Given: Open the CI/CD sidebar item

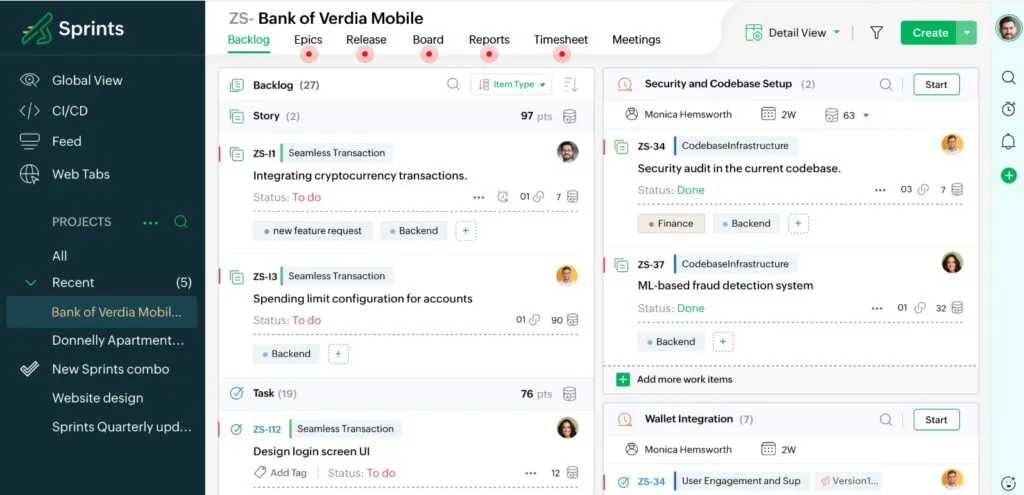Looking at the screenshot, I should click(68, 111).
